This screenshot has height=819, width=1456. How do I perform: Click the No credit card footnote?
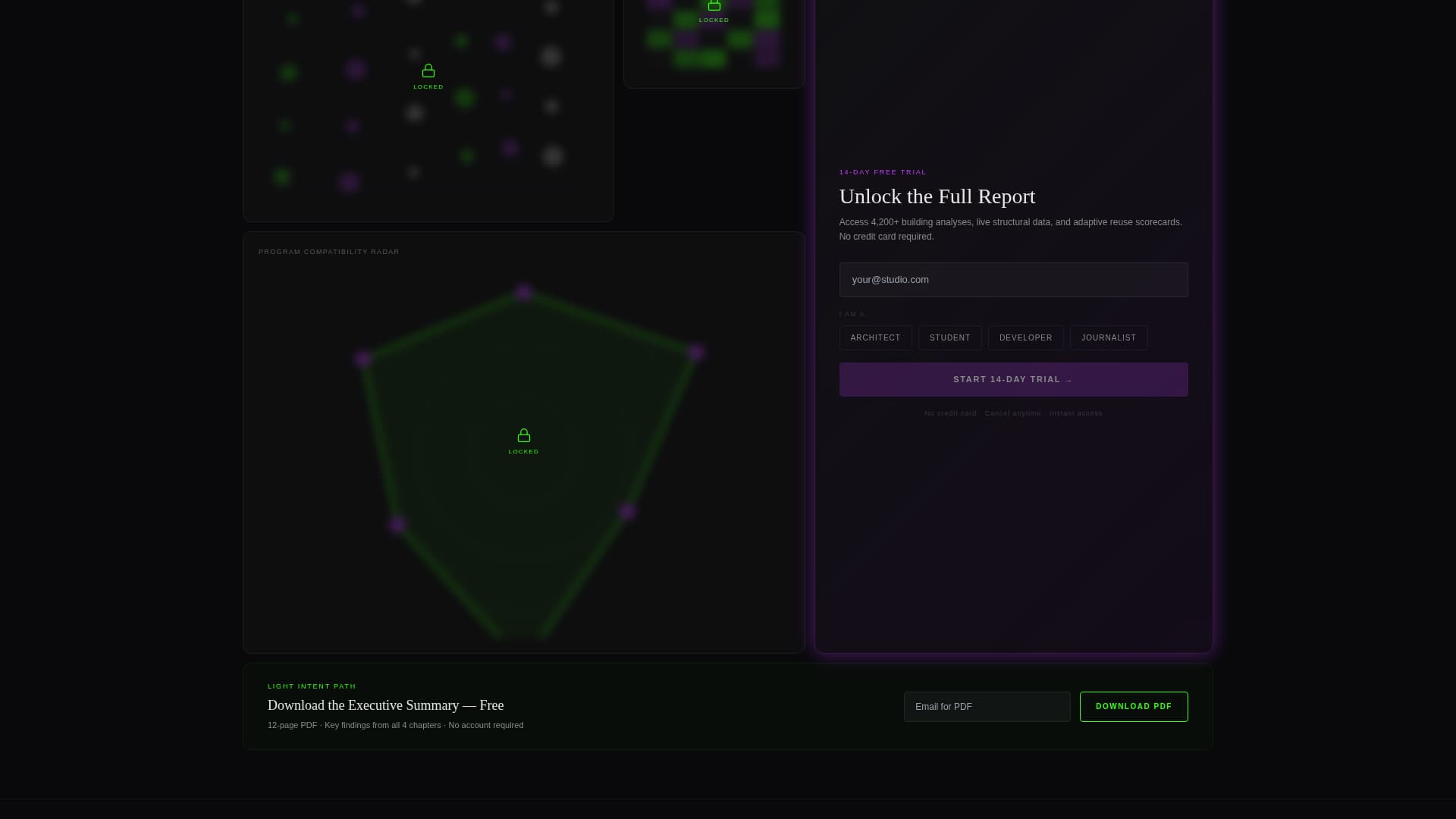coord(950,413)
